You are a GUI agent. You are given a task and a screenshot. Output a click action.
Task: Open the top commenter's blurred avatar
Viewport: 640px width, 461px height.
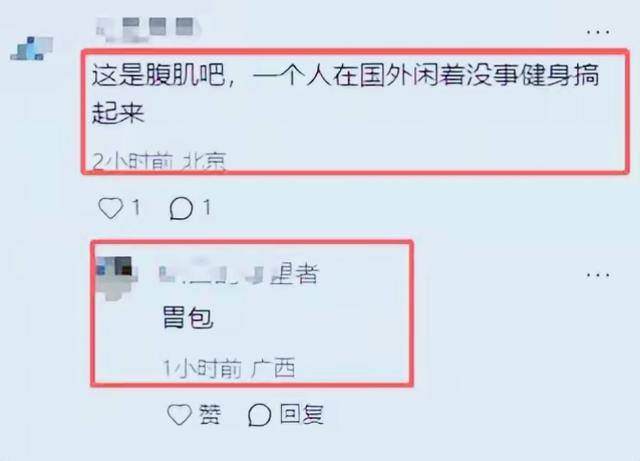(32, 49)
